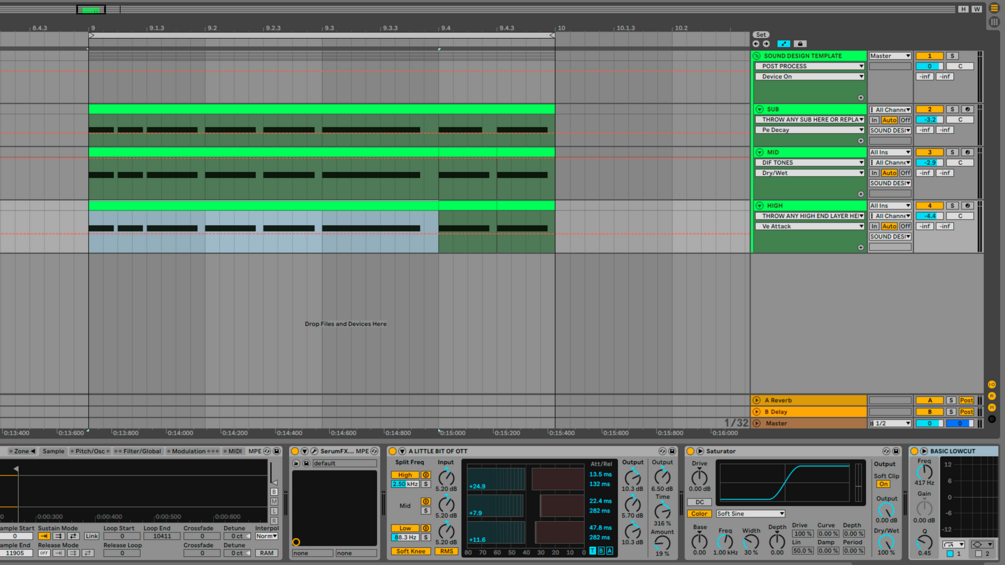Click the SerumFX wrench configure icon
The image size is (1005, 565).
[x=314, y=452]
